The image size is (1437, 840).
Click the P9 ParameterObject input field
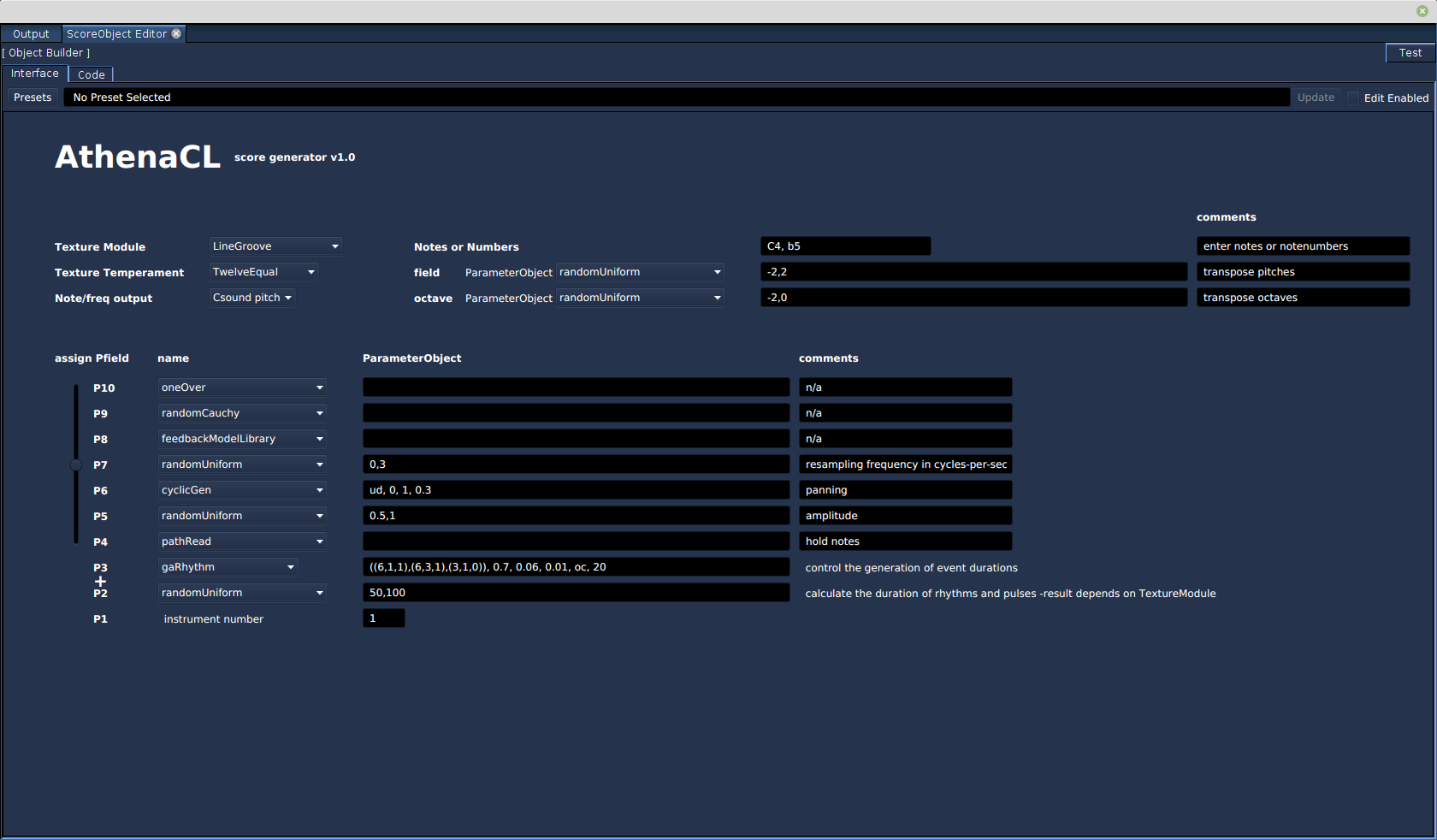[576, 413]
